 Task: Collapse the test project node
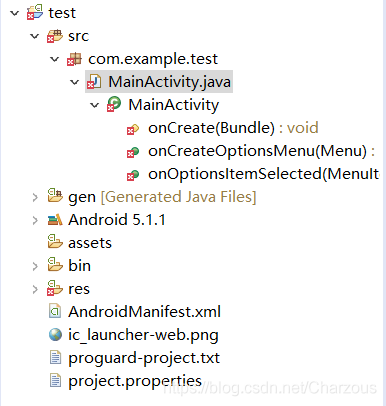[x=14, y=13]
